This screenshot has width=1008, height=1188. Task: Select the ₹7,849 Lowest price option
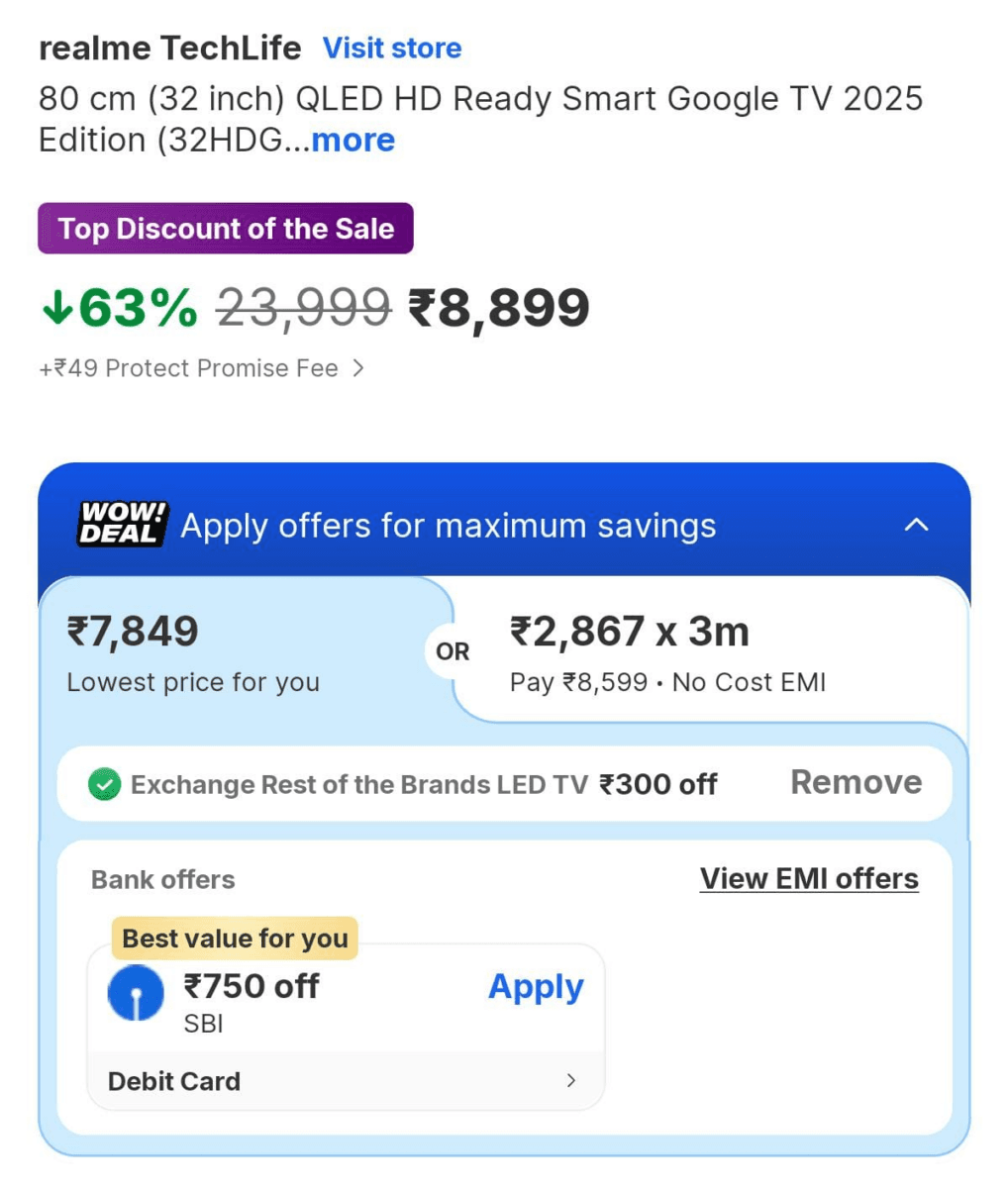click(x=193, y=653)
